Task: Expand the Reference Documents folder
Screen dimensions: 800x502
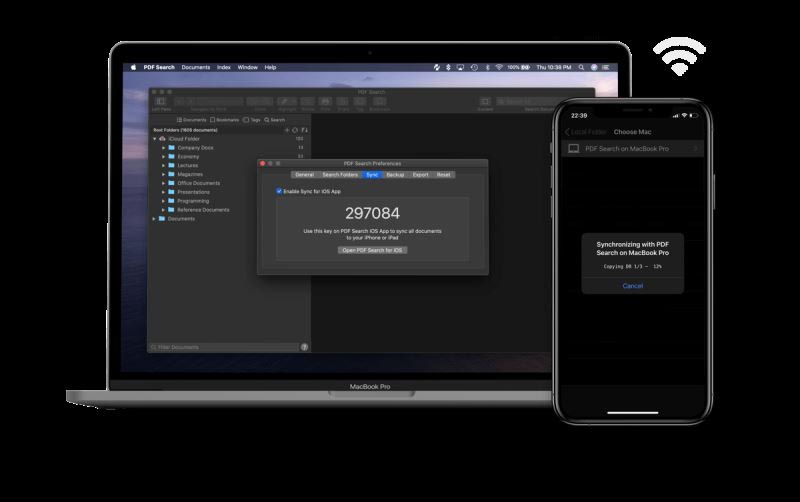Action: 163,210
